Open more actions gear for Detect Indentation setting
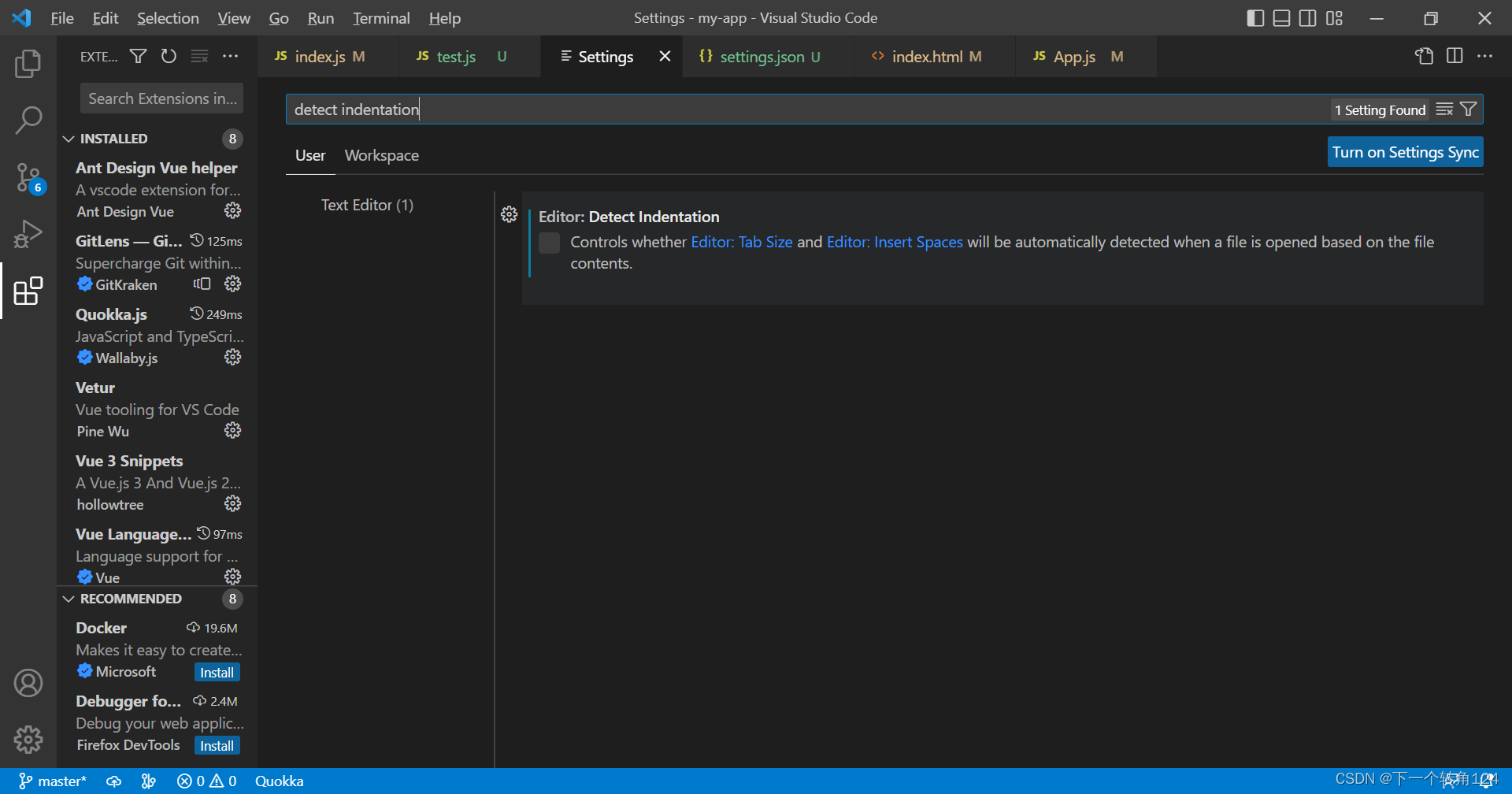The height and width of the screenshot is (794, 1512). (509, 214)
